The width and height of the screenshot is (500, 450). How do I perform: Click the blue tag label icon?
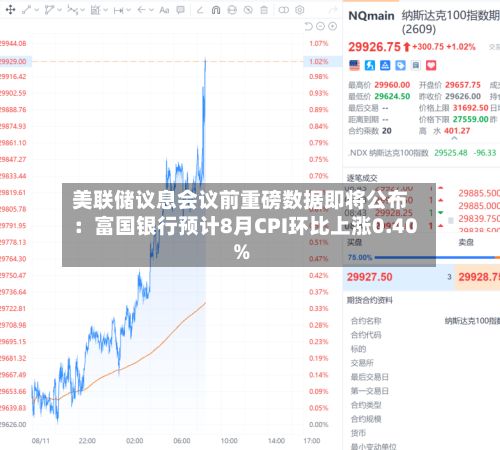pyautogui.click(x=400, y=65)
